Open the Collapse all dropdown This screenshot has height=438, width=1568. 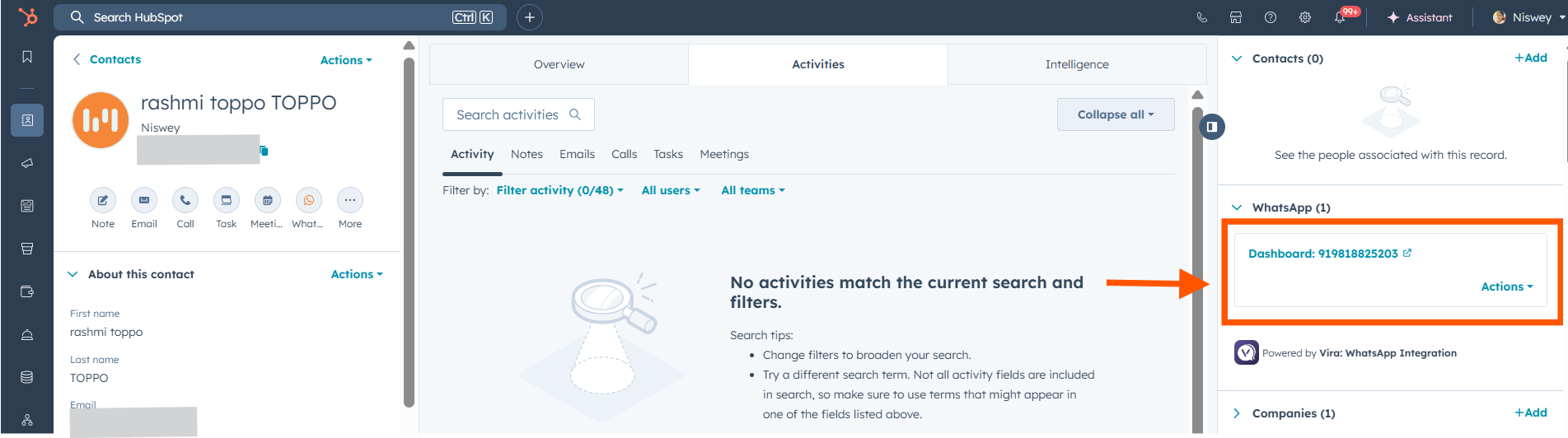(1116, 114)
